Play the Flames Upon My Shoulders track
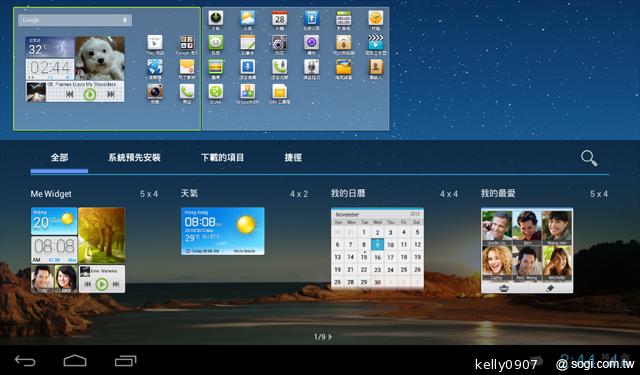The height and width of the screenshot is (375, 640). click(90, 95)
